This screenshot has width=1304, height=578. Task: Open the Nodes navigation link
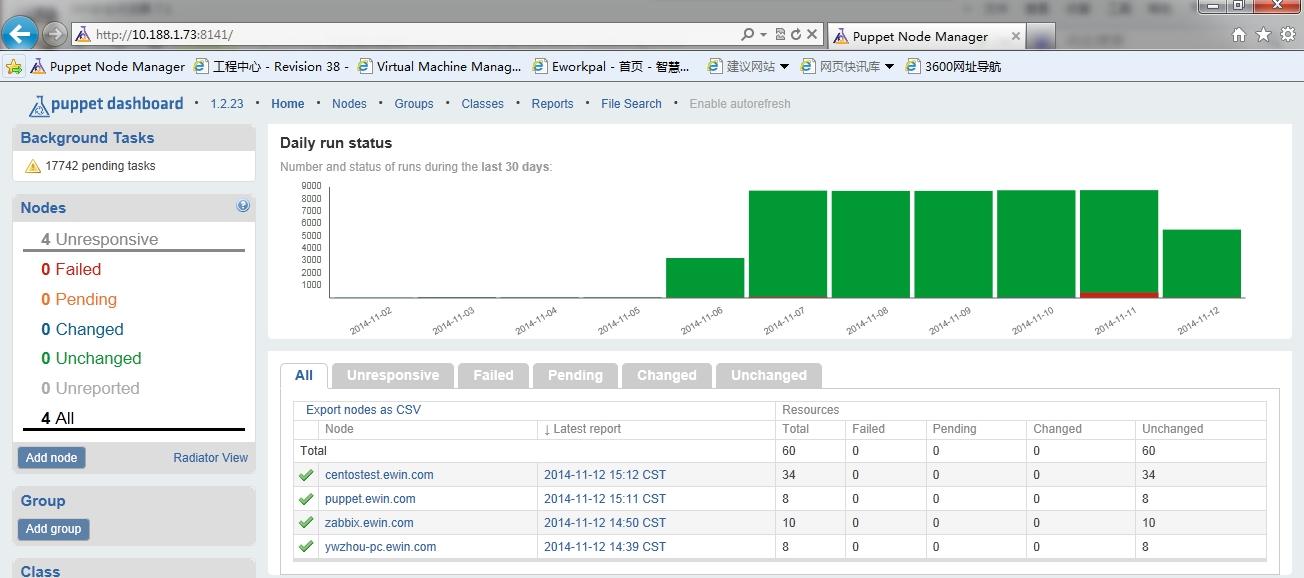[x=349, y=104]
